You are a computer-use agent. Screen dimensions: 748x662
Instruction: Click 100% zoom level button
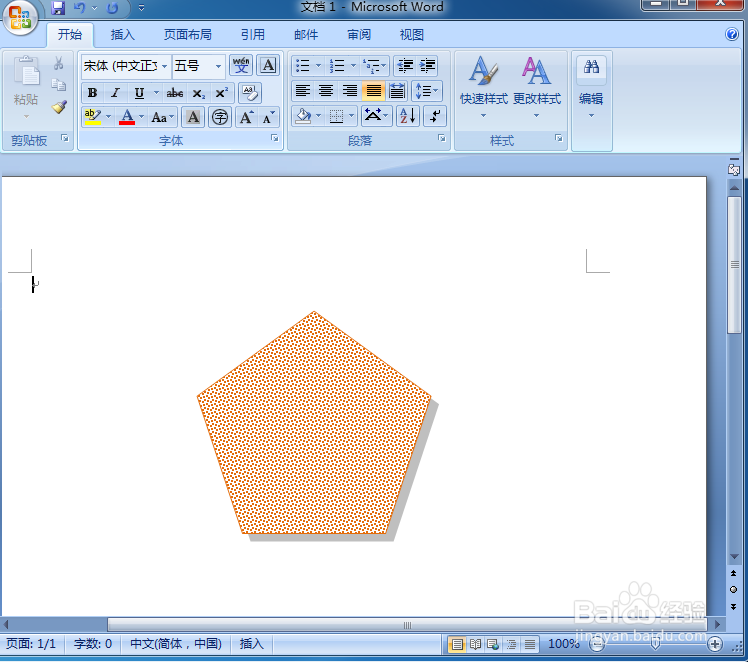[563, 644]
